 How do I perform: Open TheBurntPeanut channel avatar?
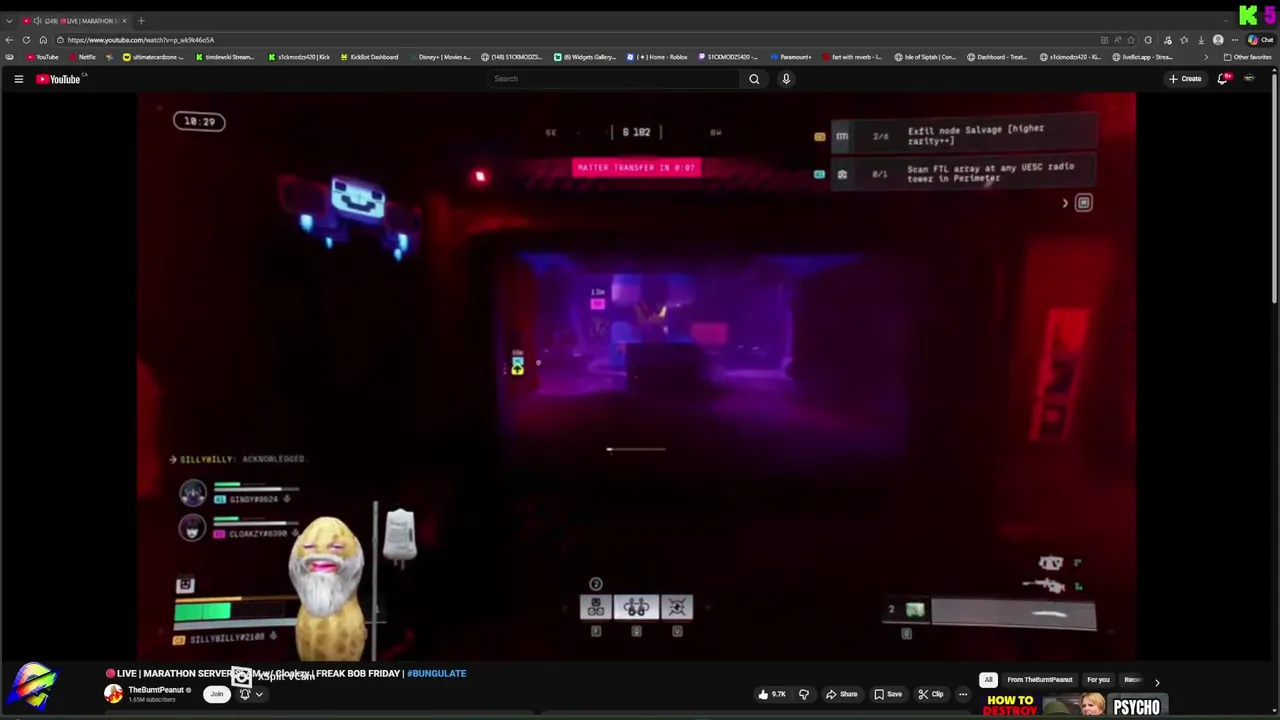point(114,693)
